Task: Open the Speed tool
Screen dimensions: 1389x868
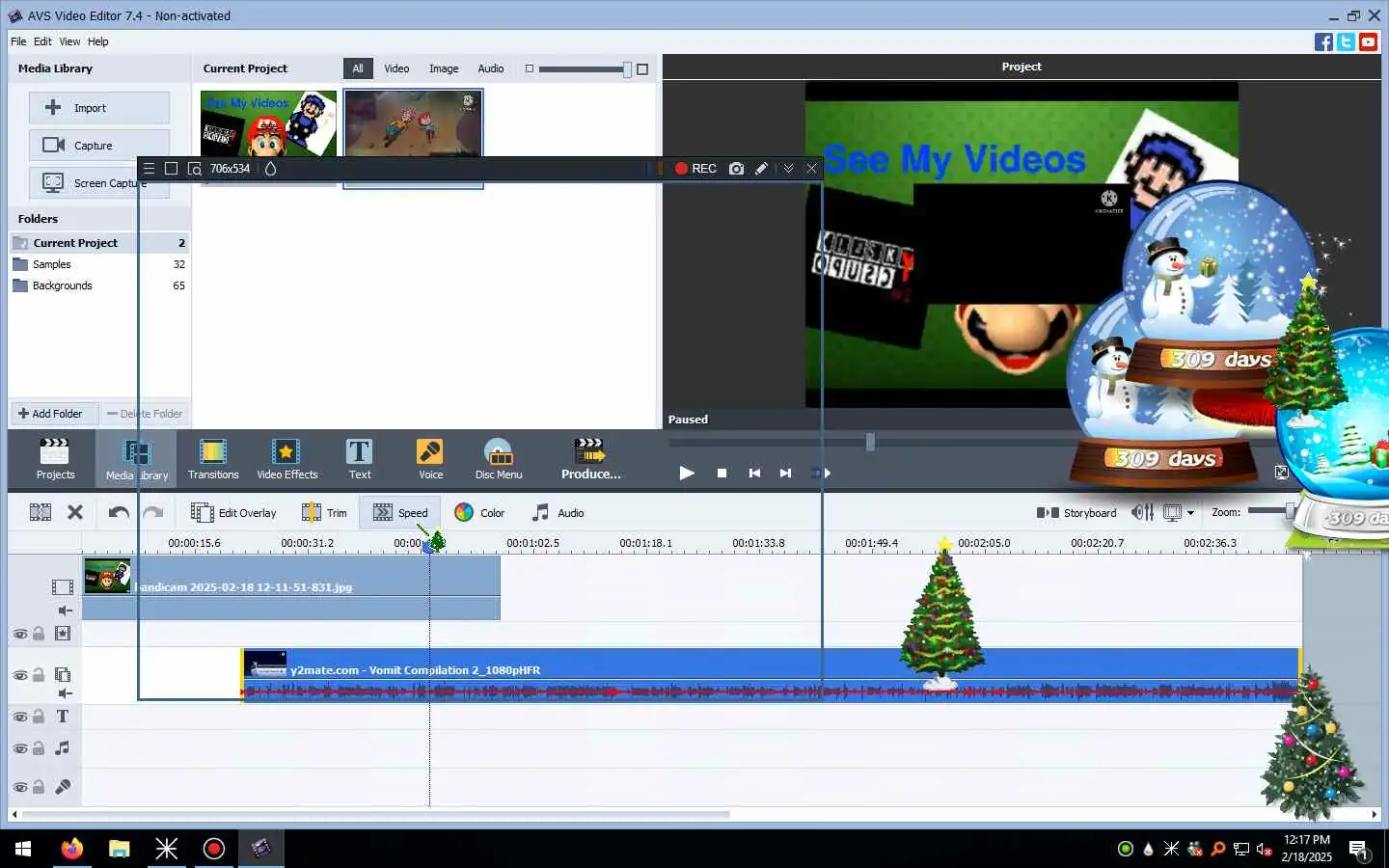Action: coord(400,512)
